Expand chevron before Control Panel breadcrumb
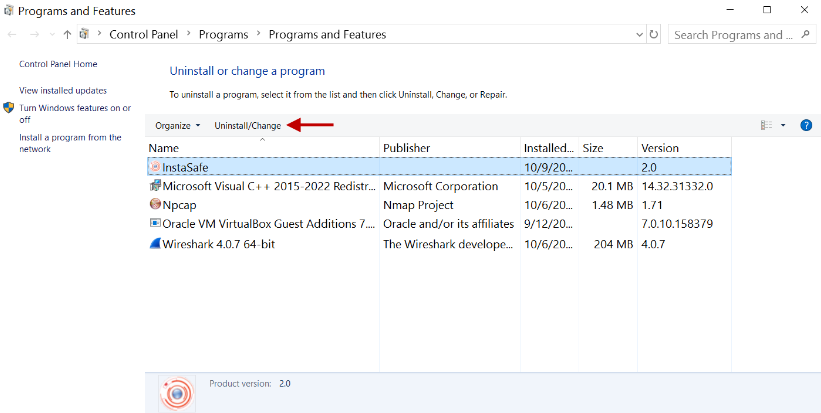The image size is (821, 413). coord(99,35)
